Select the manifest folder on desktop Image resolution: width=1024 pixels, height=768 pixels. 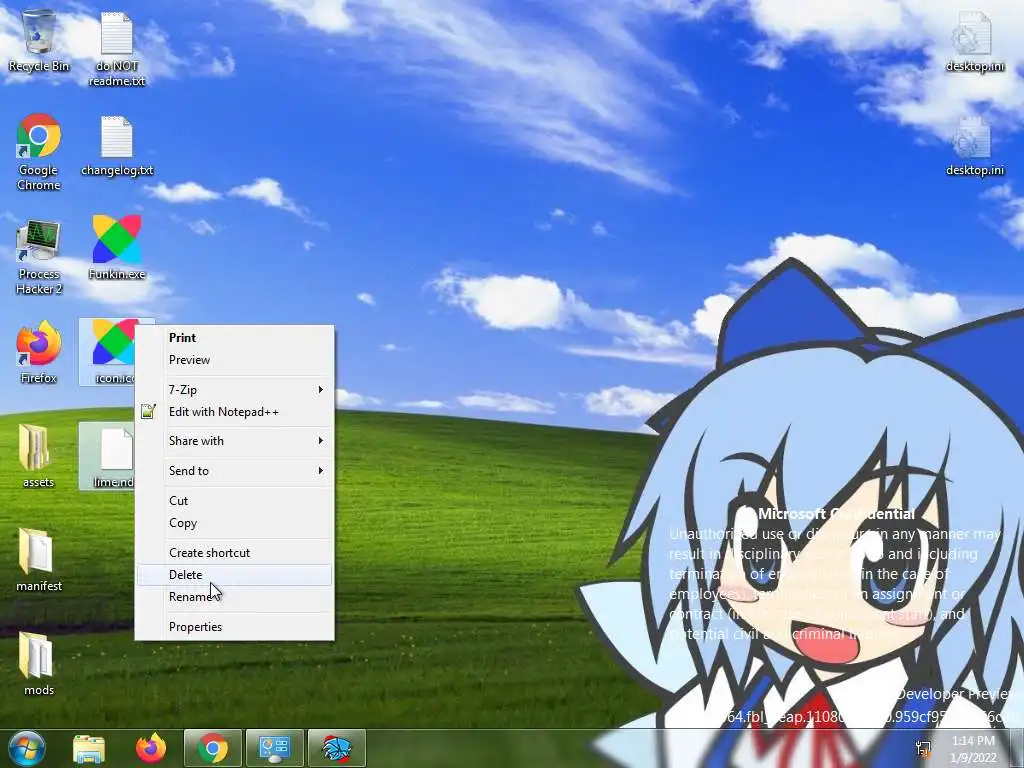tap(39, 560)
